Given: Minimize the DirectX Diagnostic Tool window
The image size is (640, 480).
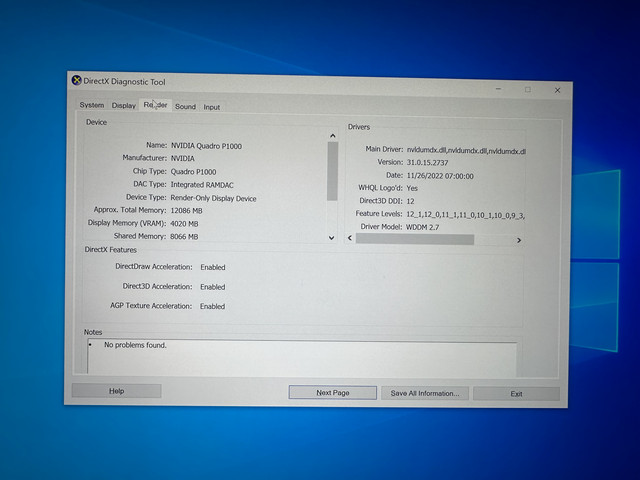Looking at the screenshot, I should pyautogui.click(x=498, y=89).
